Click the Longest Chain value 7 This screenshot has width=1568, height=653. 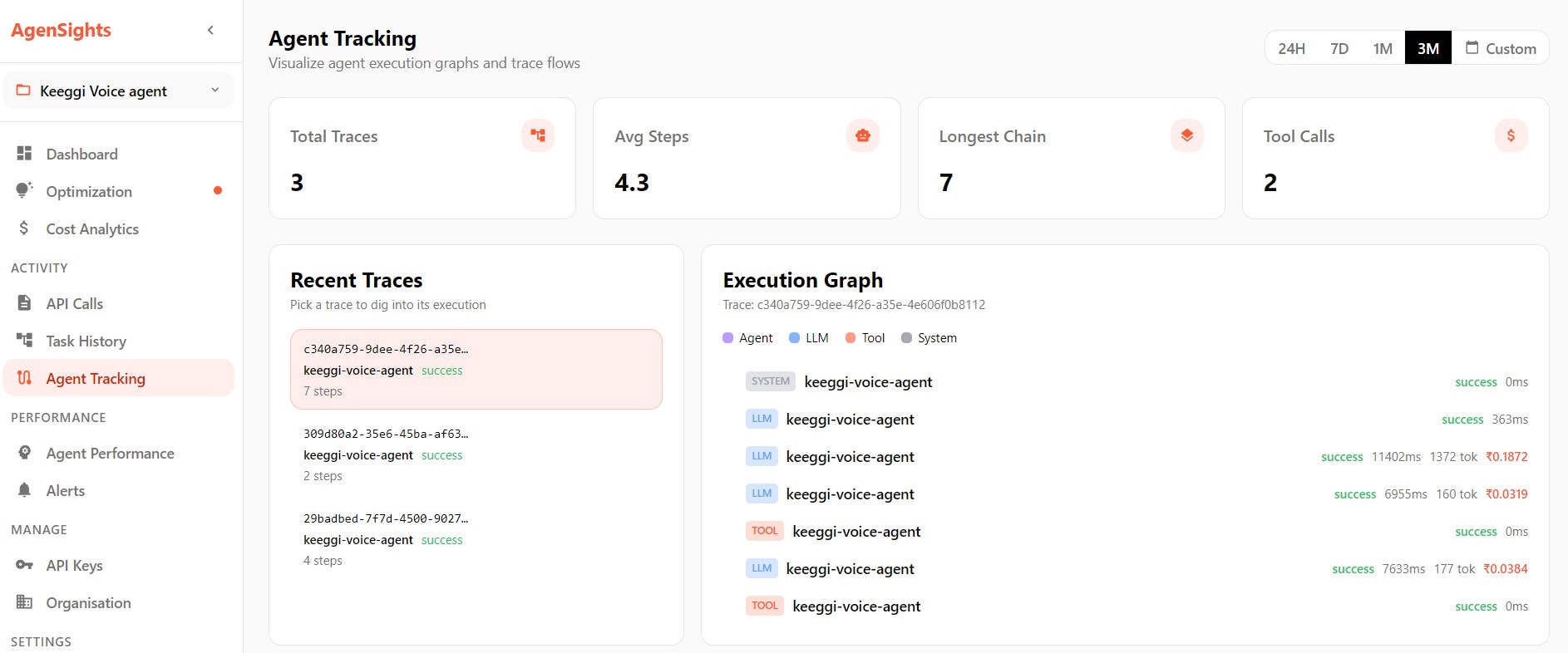click(946, 182)
